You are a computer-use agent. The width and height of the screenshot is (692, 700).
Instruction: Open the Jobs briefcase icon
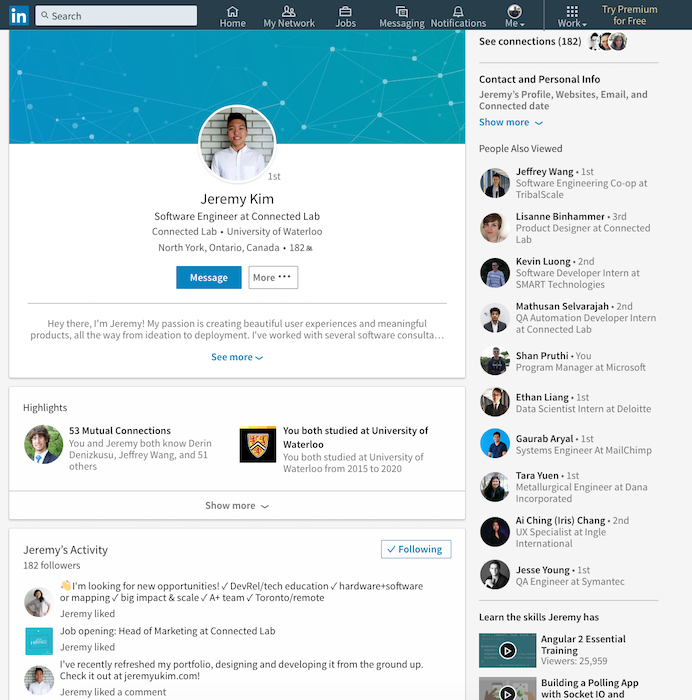(x=345, y=11)
